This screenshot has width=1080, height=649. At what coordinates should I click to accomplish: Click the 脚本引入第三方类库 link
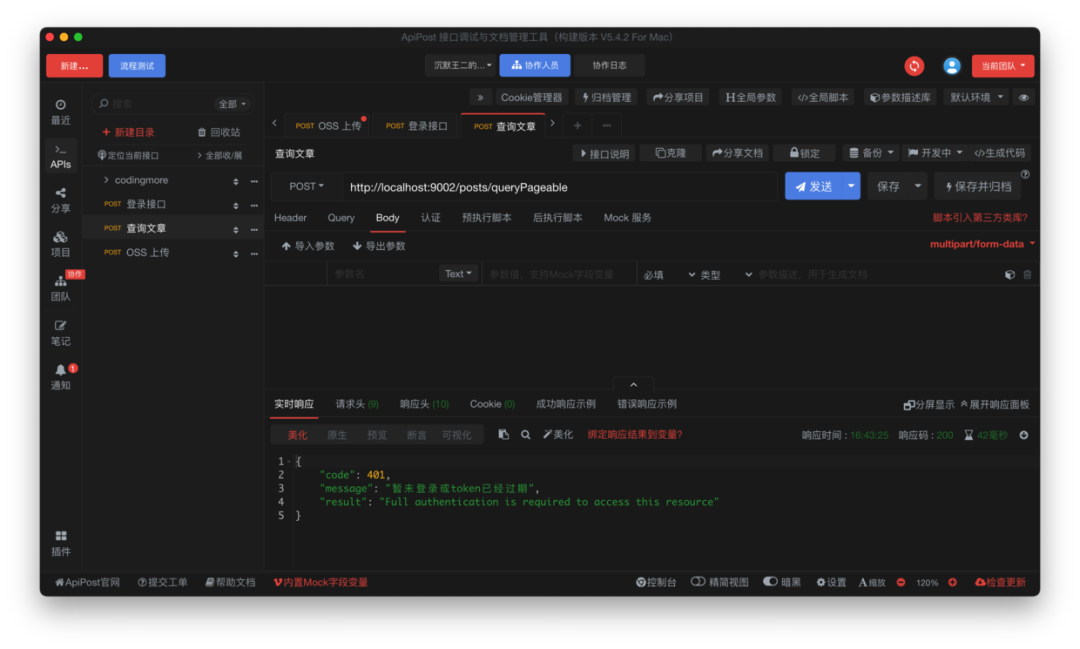coord(979,218)
